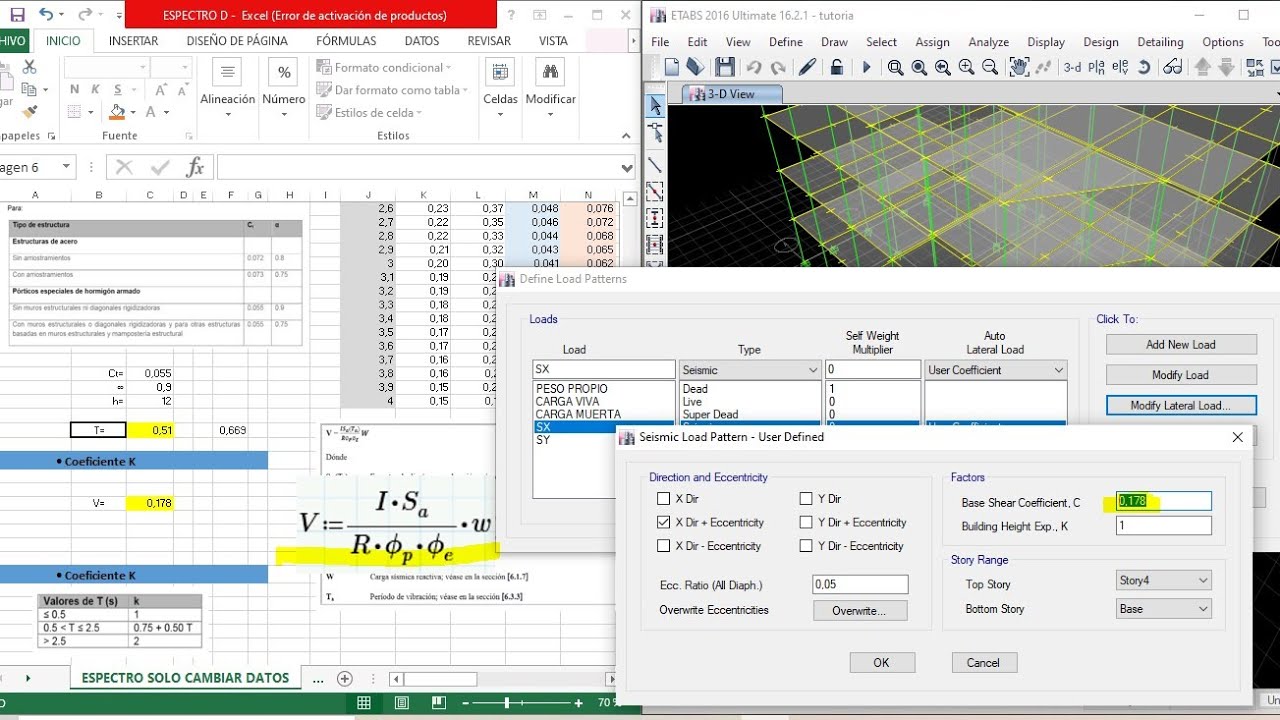The width and height of the screenshot is (1280, 720).
Task: Enable the X Dir checkbox
Action: pos(663,498)
